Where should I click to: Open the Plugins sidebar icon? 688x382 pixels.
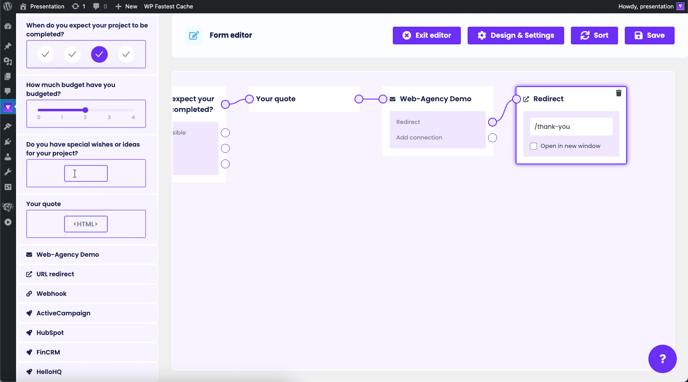tap(7, 142)
